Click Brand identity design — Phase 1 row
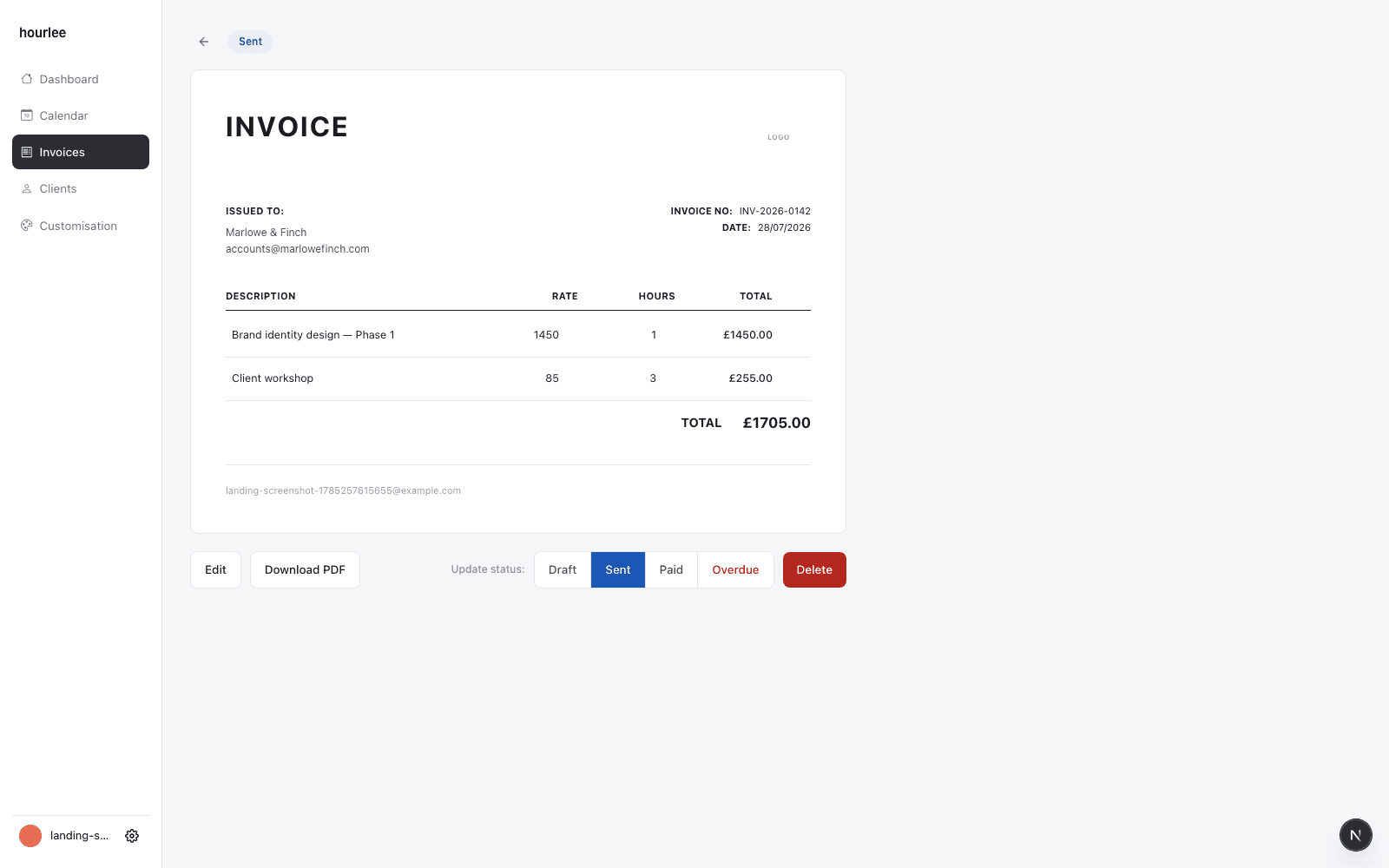The image size is (1389, 868). (x=518, y=335)
